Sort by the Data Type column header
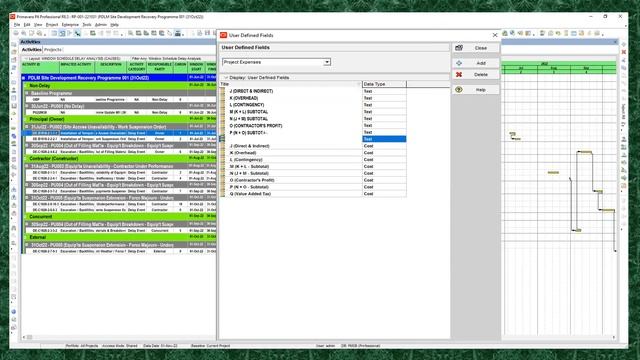 click(384, 84)
